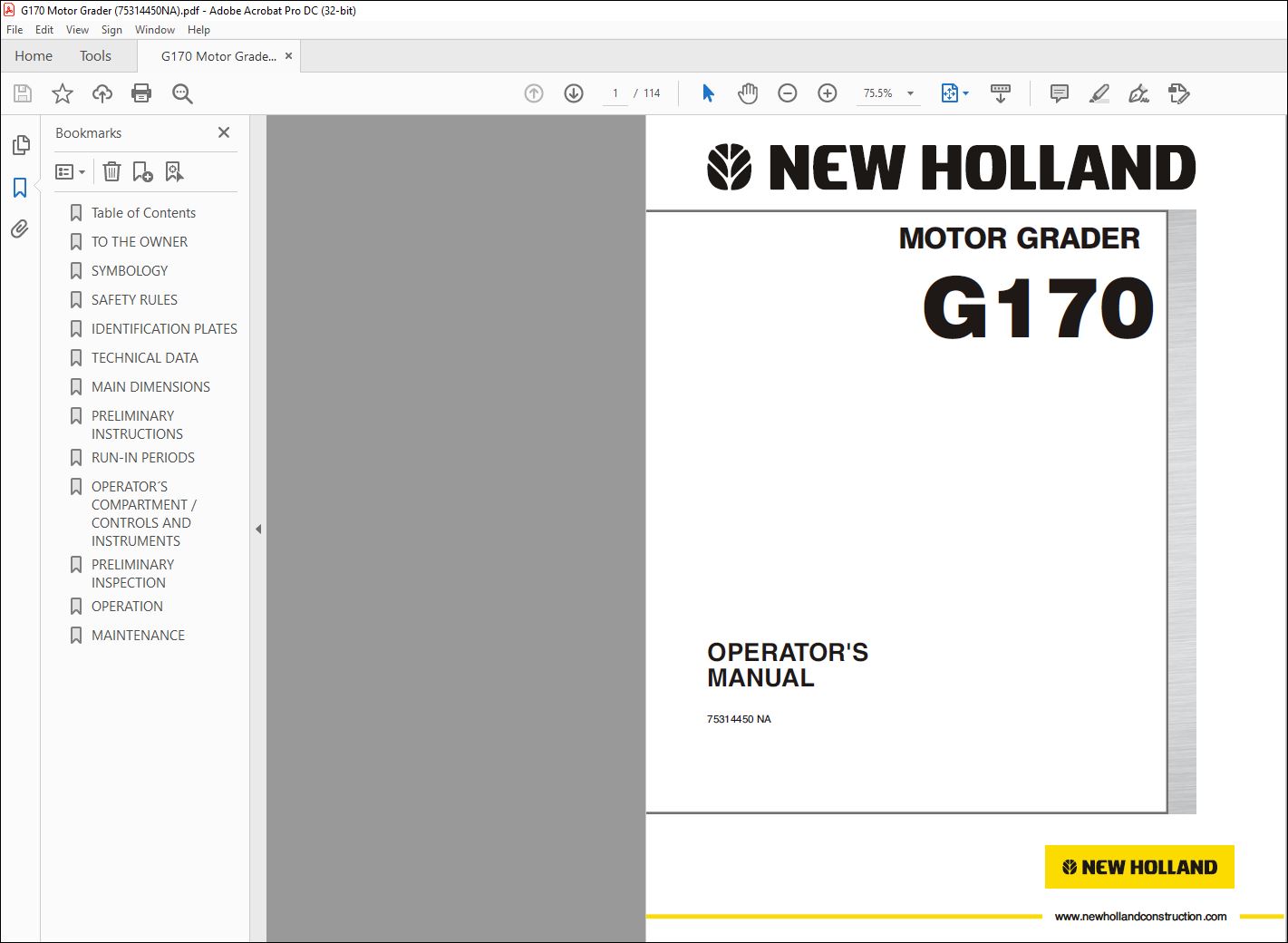Jump to PRELIMINARY INSTRUCTIONS bookmark
This screenshot has width=1288, height=943.
(137, 425)
